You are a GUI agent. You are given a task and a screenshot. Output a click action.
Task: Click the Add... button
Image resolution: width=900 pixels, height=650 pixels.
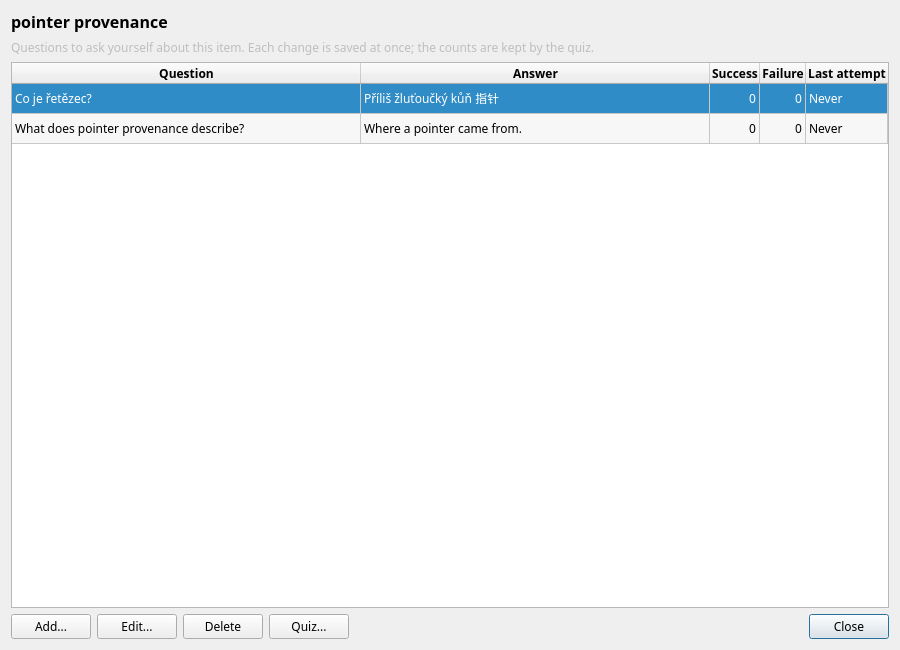51,626
